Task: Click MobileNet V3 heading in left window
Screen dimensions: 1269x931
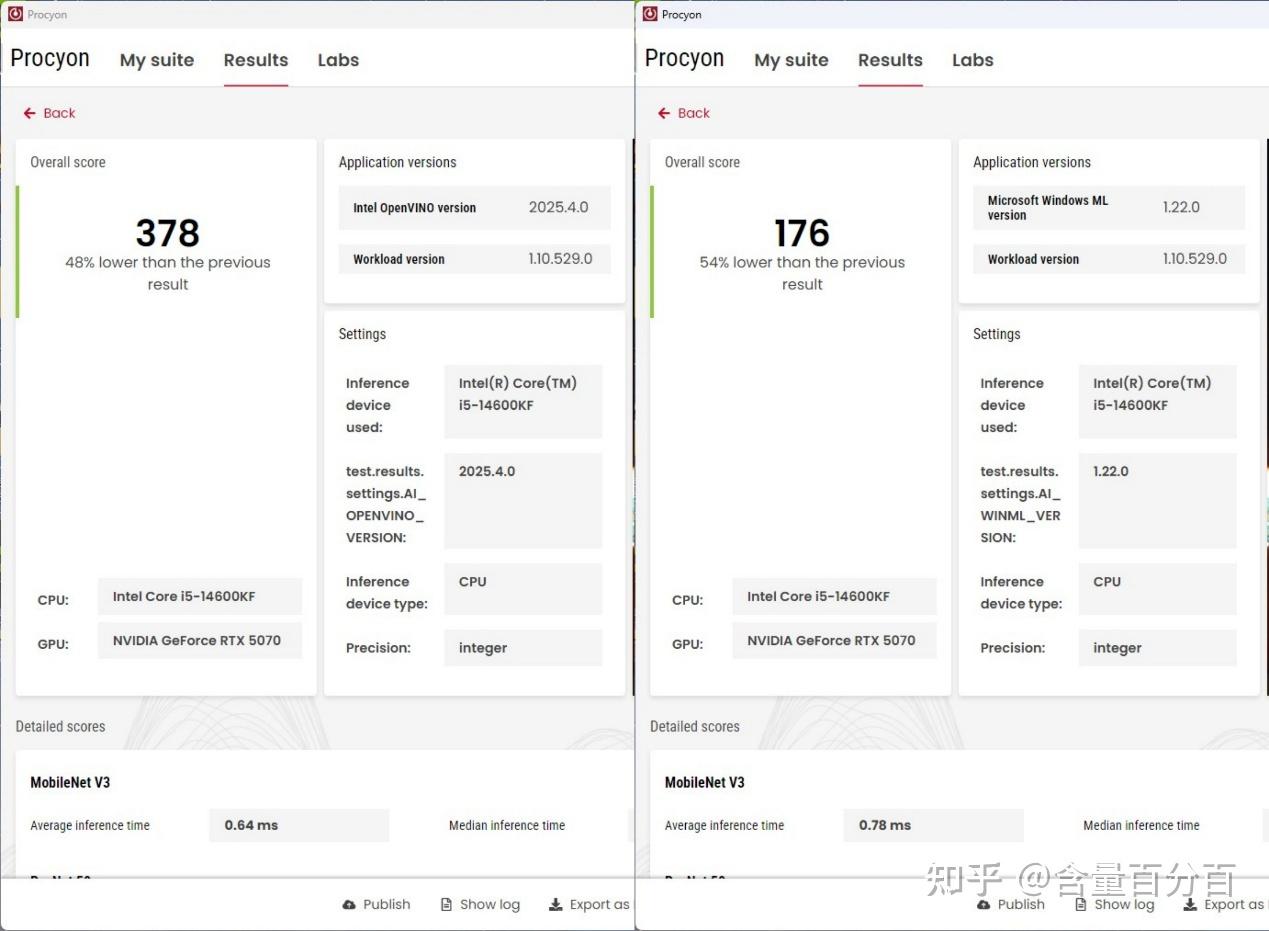Action: point(70,783)
